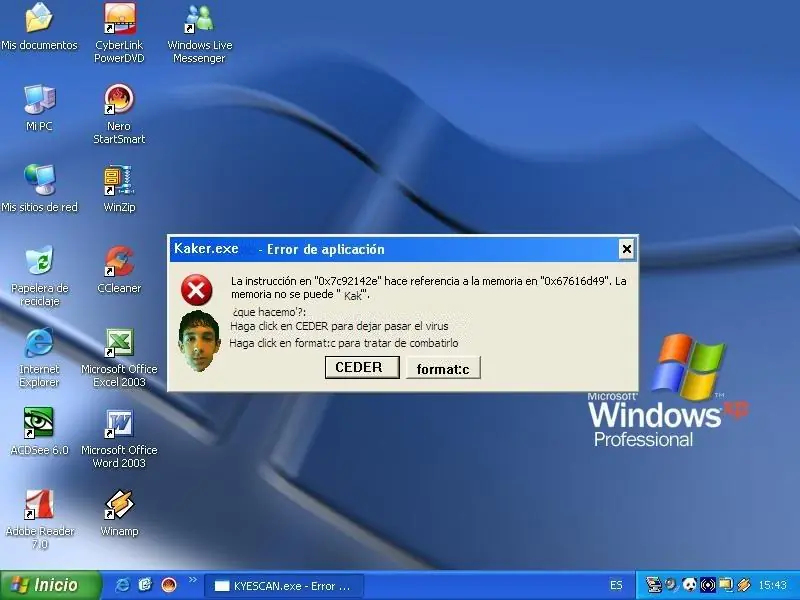Click the '¿que hacemo'?:' text line
This screenshot has width=800, height=600.
pyautogui.click(x=269, y=312)
